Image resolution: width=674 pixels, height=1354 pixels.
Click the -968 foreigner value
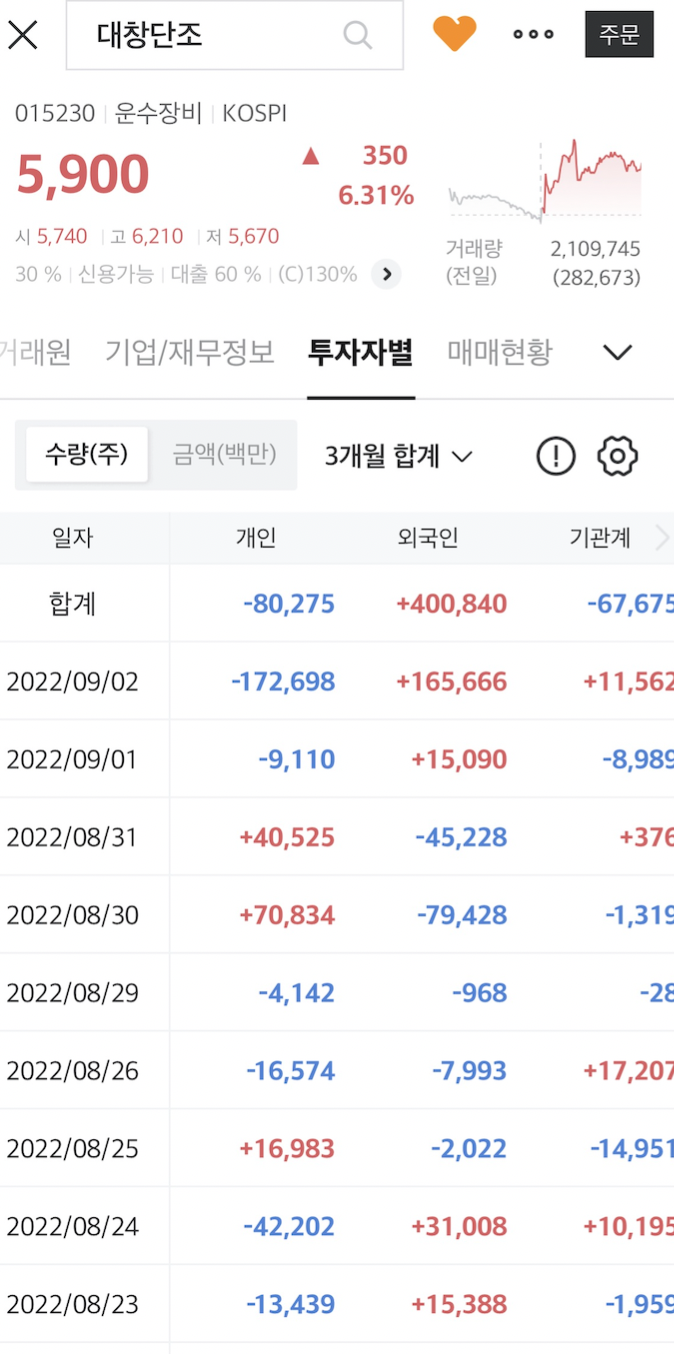coord(482,993)
